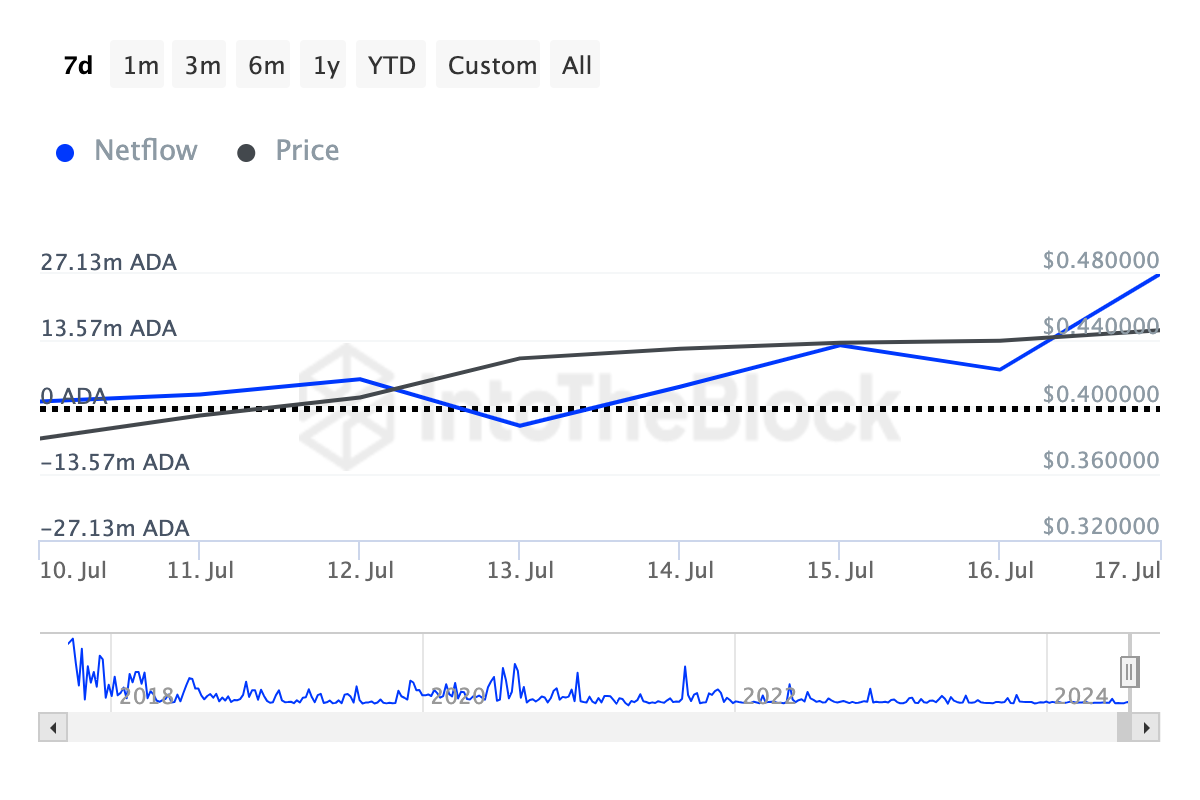Click the 17. Jul Netflow peak point
The height and width of the screenshot is (800, 1200).
click(x=1159, y=275)
